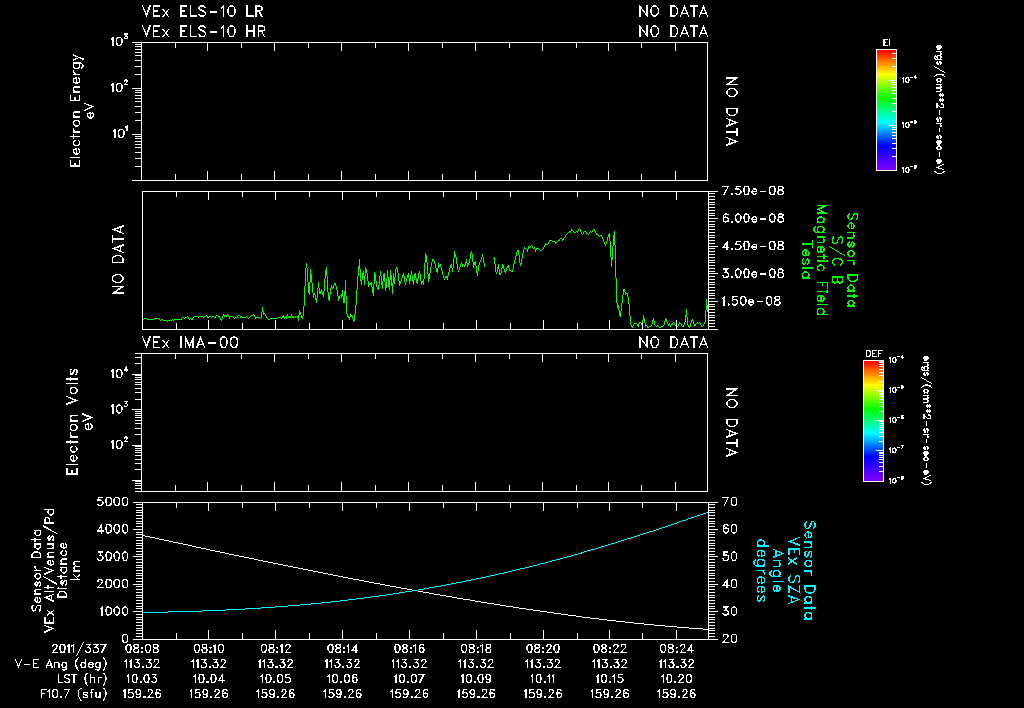The height and width of the screenshot is (708, 1024).
Task: Click 'NO DATA' beside the VEx ELS-10 LR title
Action: tap(673, 11)
